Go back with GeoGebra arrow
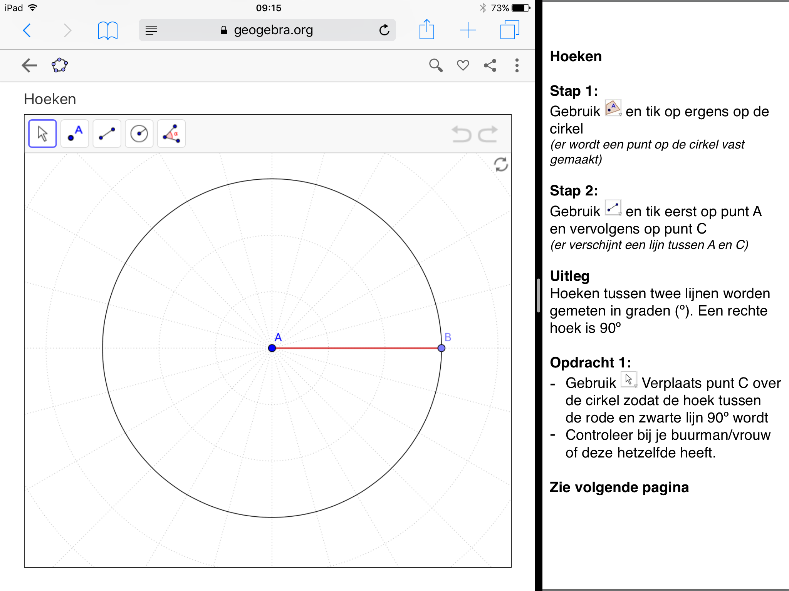 [29, 65]
